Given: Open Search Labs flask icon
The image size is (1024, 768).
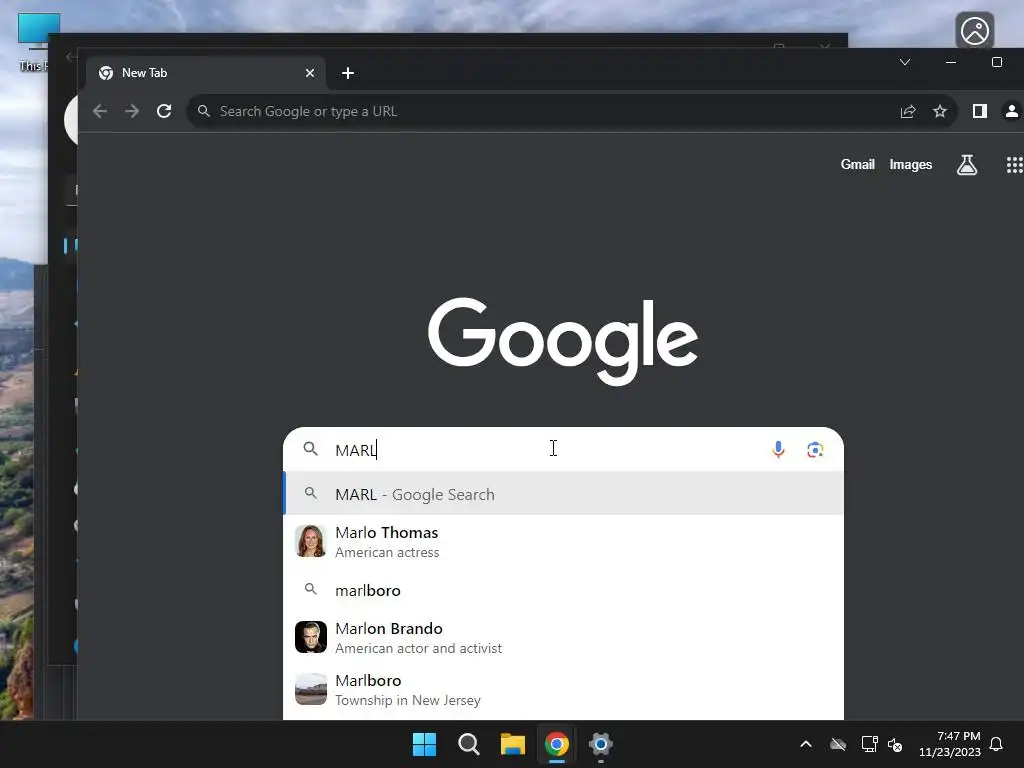Looking at the screenshot, I should (967, 165).
